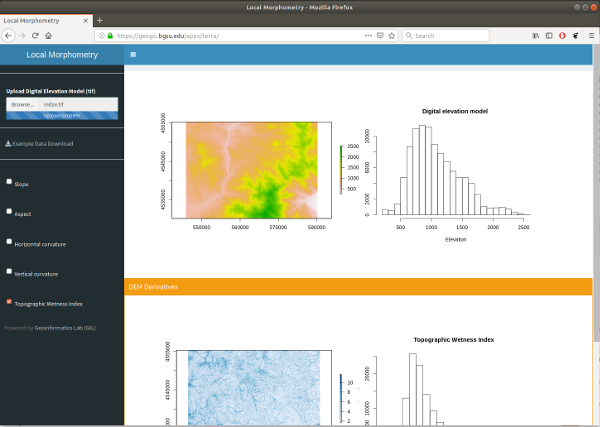This screenshot has height=427, width=600.
Task: Uncheck Topographic Wetness Index
Action: click(9, 301)
